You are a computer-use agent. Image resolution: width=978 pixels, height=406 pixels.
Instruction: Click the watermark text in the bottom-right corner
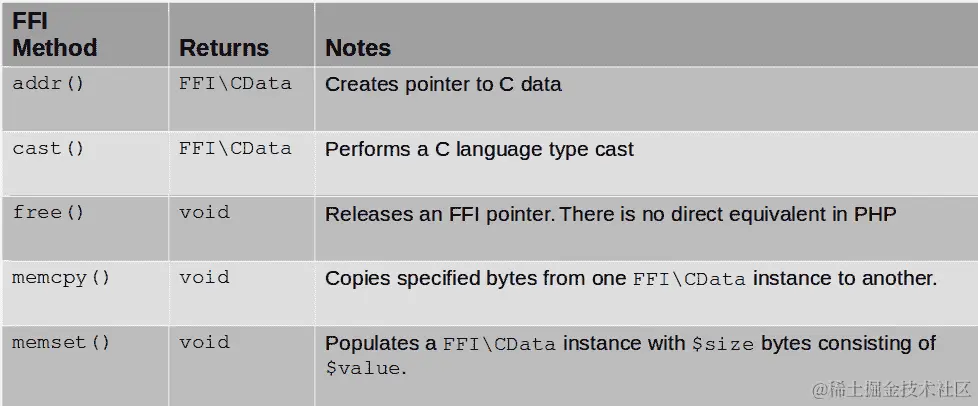pos(892,386)
